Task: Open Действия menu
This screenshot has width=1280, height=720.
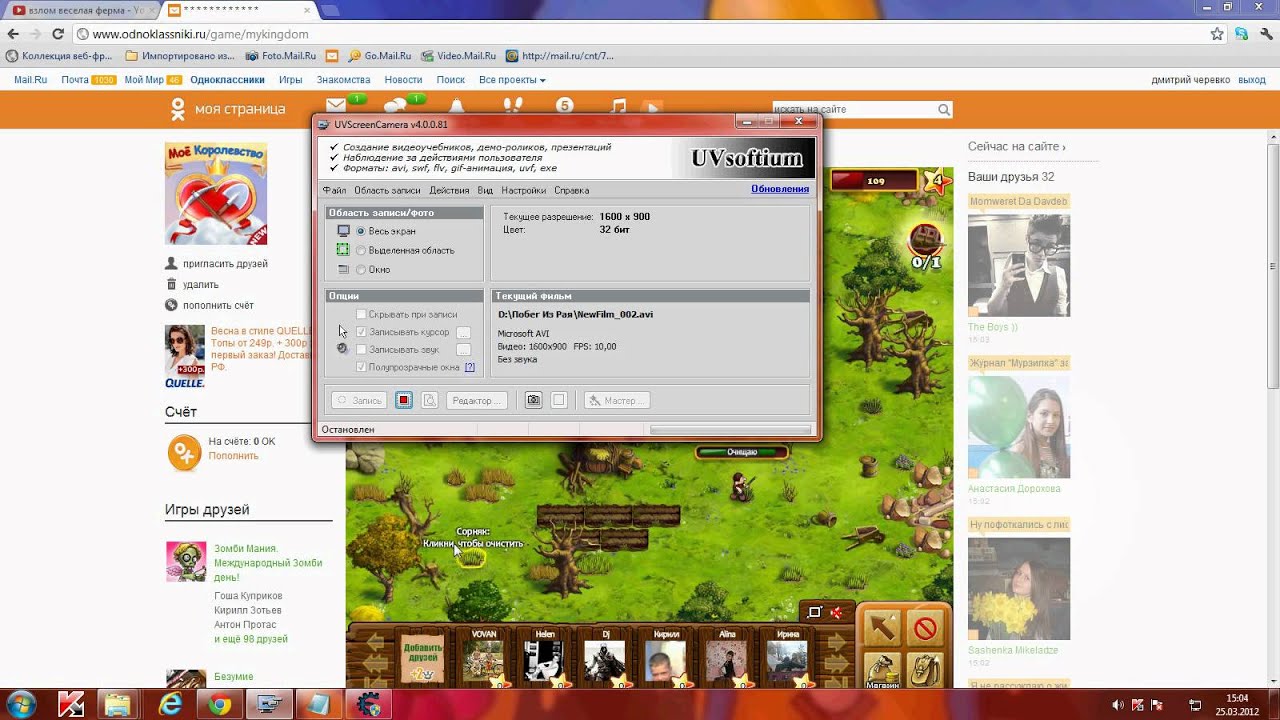Action: [x=449, y=190]
